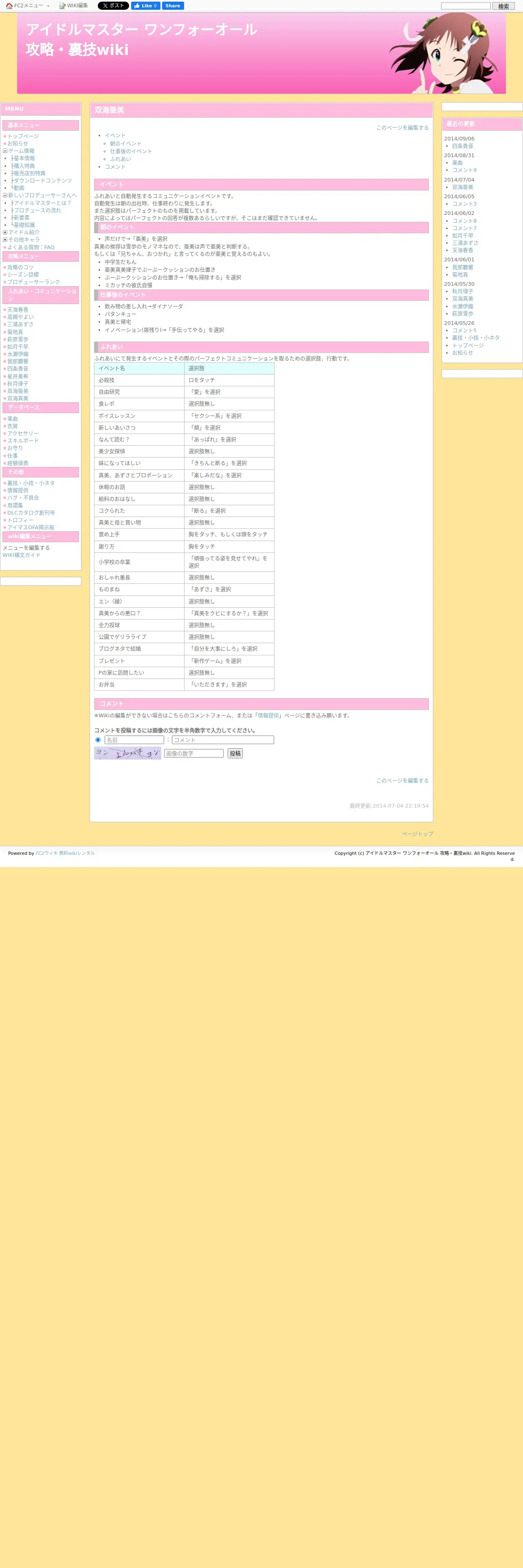Image resolution: width=523 pixels, height=1568 pixels.
Task: Open お知らせ in the left menu
Action: (x=18, y=144)
